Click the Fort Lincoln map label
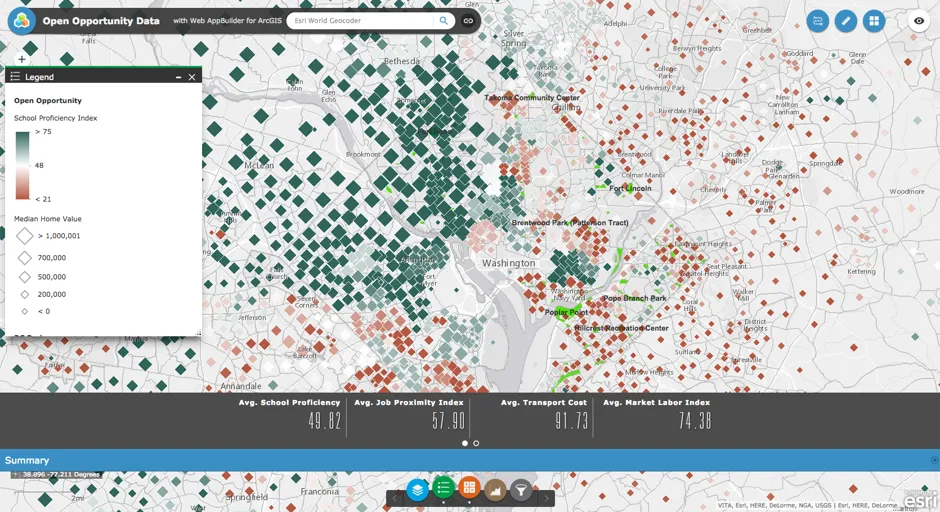Image resolution: width=940 pixels, height=512 pixels. 630,188
